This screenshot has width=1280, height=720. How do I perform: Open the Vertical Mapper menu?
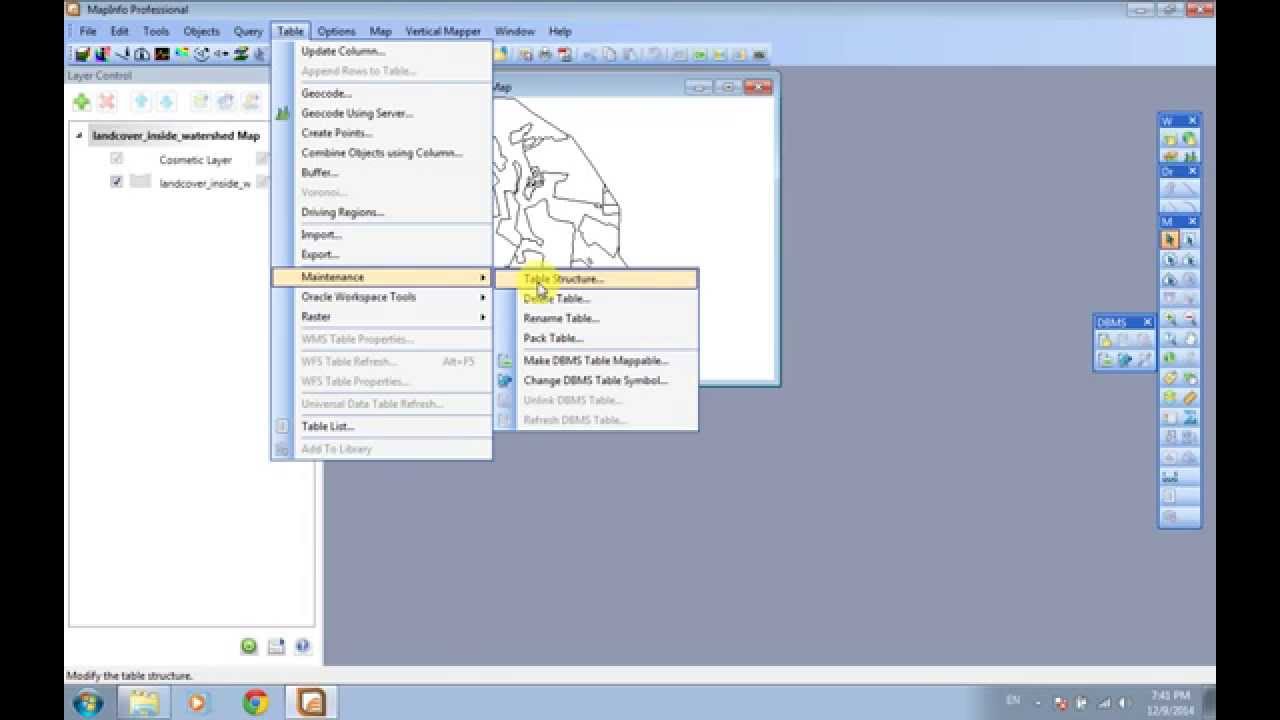pos(443,31)
